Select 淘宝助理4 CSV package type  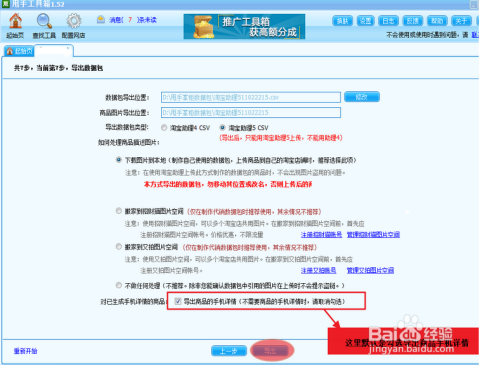pos(164,128)
